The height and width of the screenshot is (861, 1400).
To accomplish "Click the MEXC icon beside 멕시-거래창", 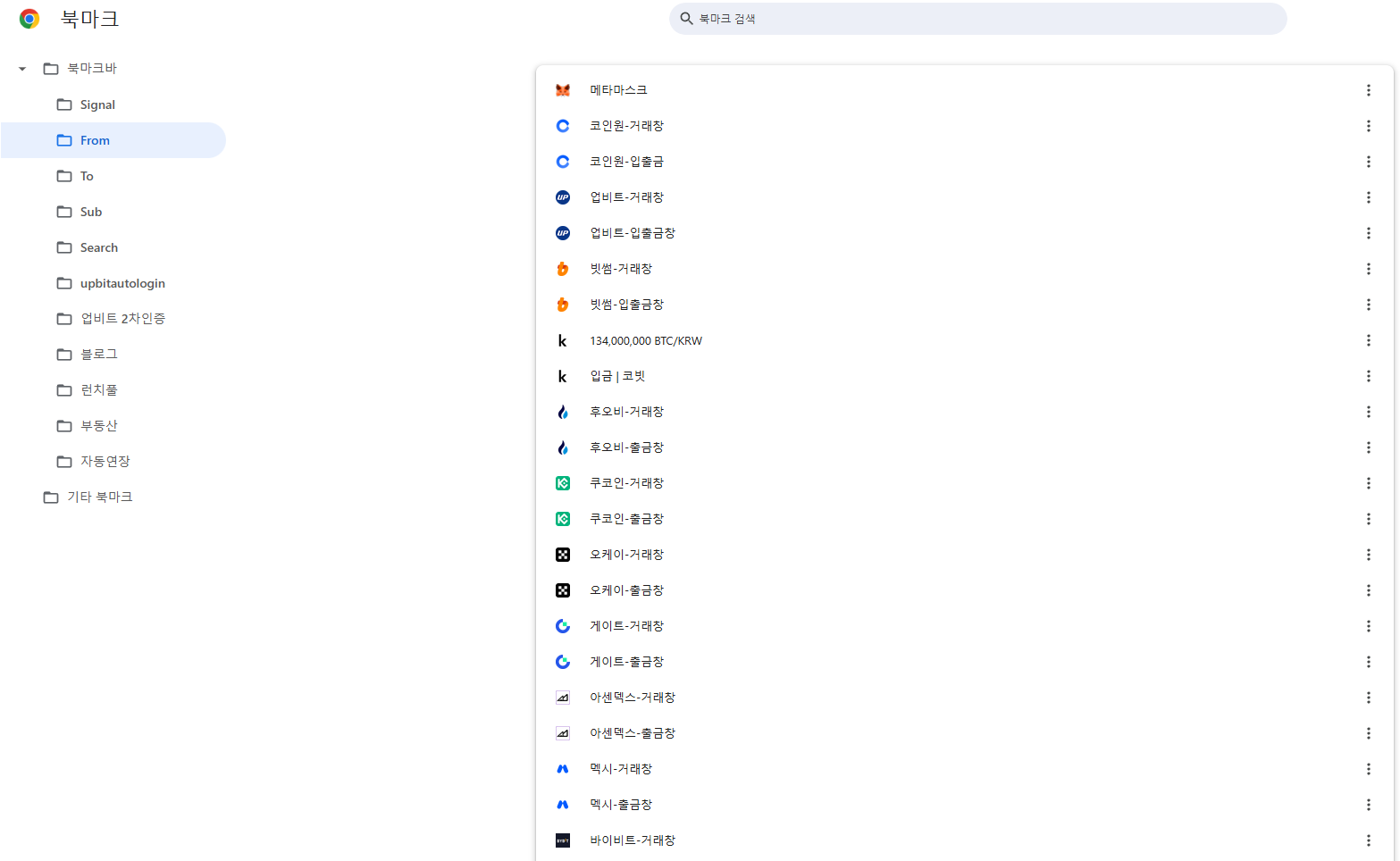I will click(563, 769).
